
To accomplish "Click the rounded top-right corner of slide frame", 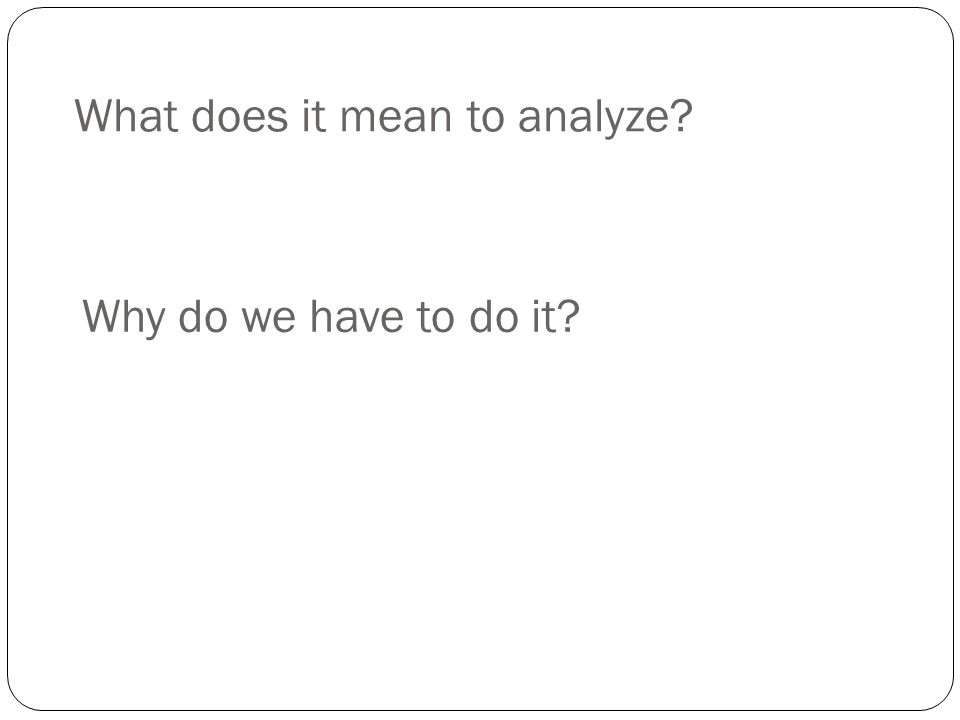I will click(x=940, y=20).
